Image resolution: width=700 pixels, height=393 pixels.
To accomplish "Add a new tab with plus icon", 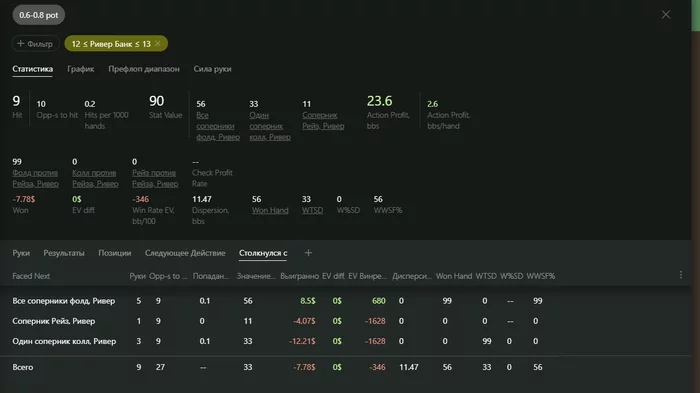I will (x=308, y=253).
